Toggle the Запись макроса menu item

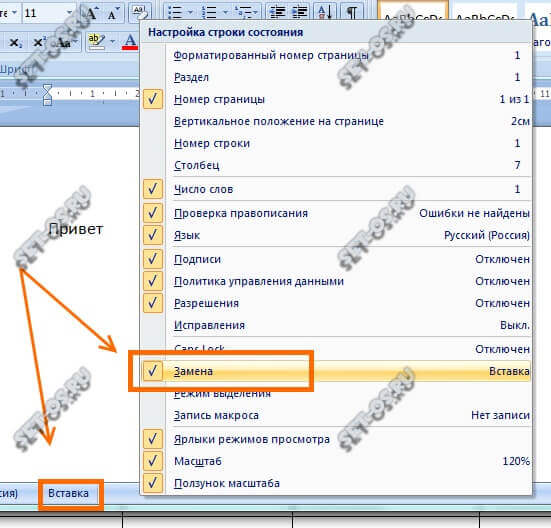[x=337, y=415]
